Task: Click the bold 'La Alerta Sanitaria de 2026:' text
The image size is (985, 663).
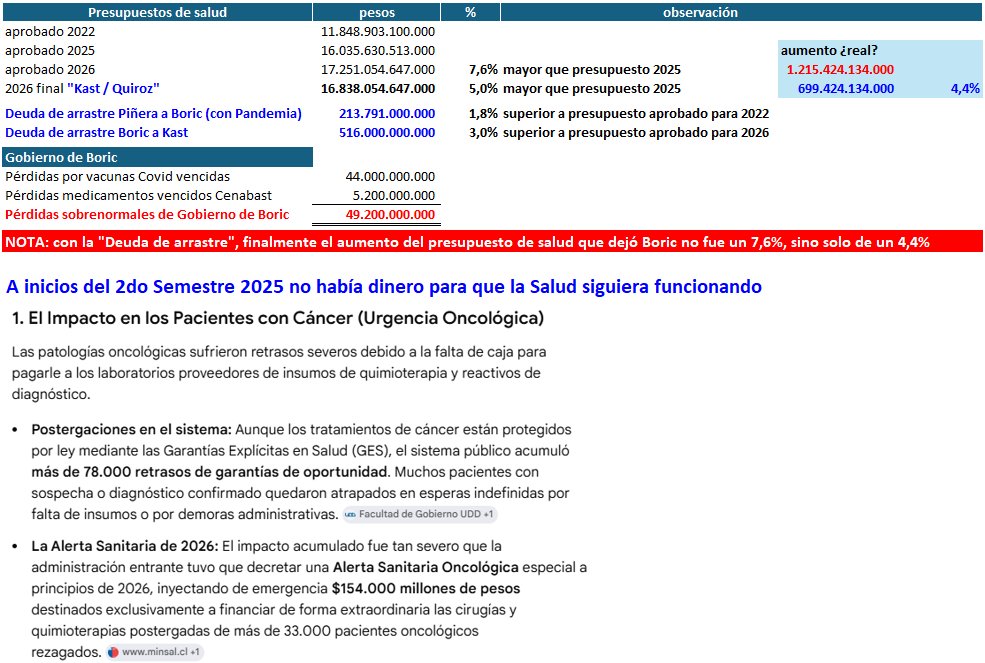Action: click(x=124, y=545)
